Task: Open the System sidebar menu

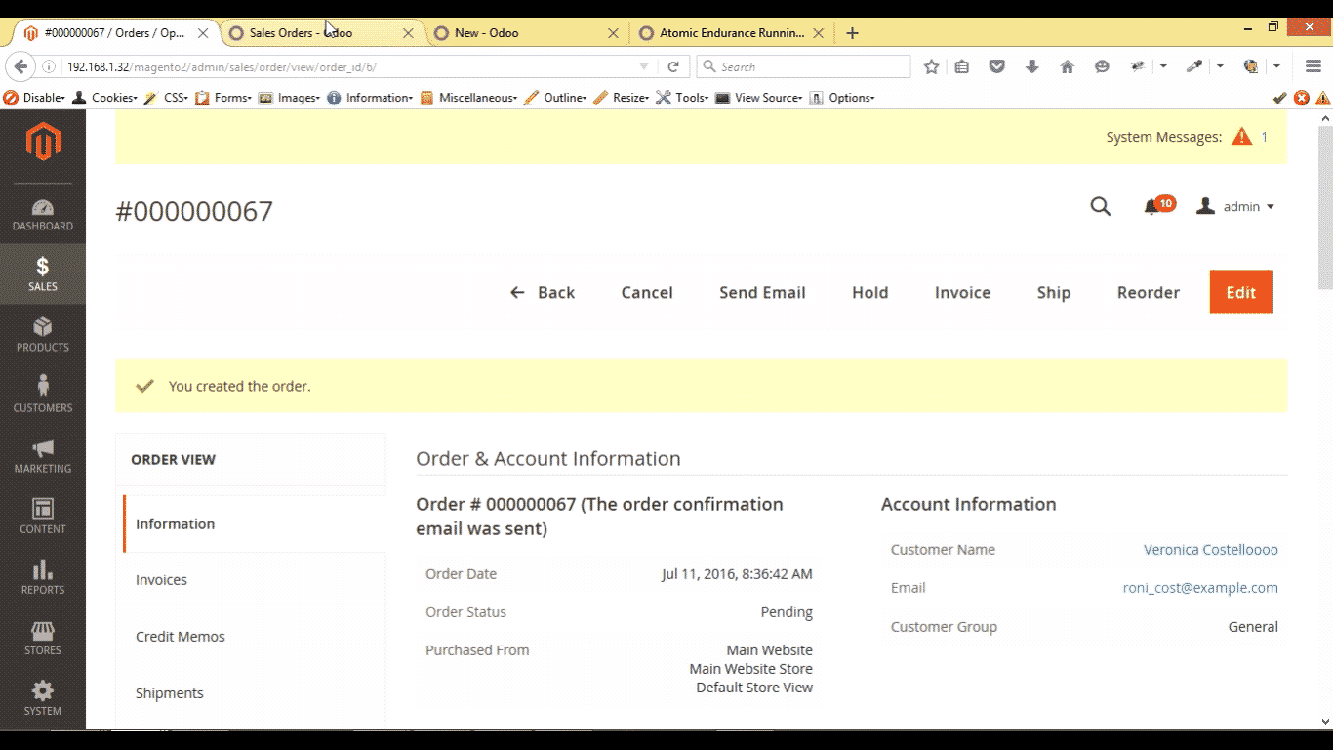Action: click(43, 698)
